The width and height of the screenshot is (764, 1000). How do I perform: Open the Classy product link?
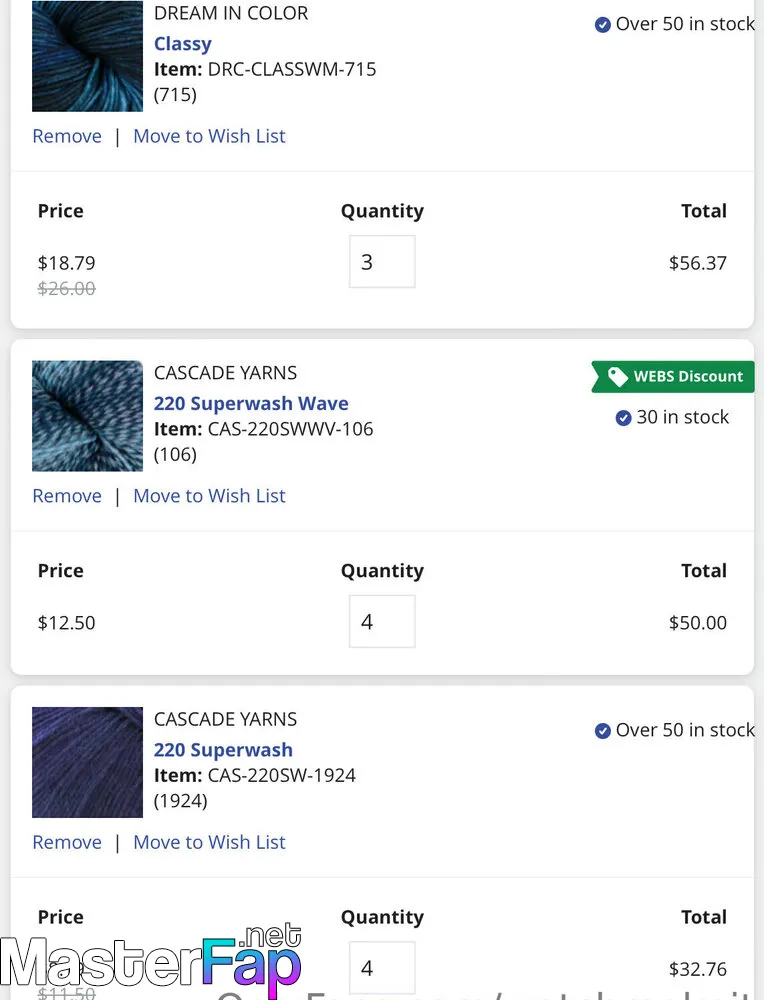coord(182,44)
